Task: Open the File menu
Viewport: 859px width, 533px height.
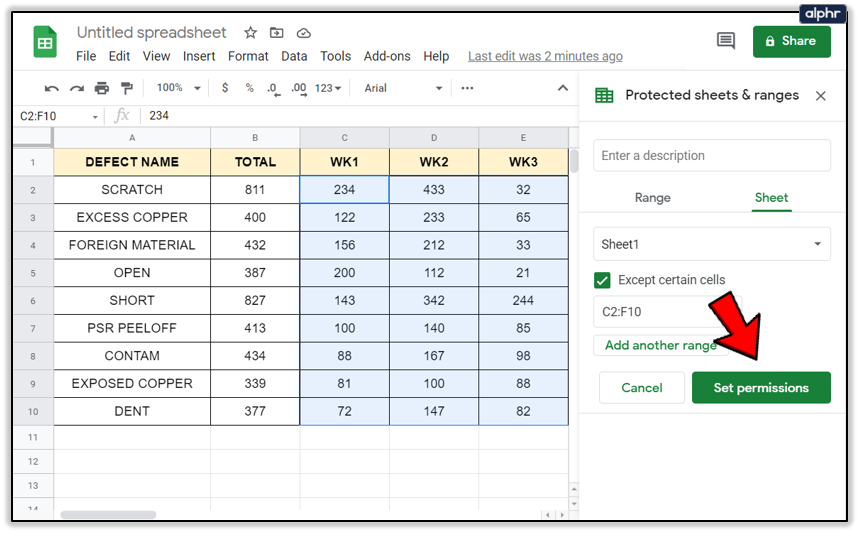Action: (86, 56)
